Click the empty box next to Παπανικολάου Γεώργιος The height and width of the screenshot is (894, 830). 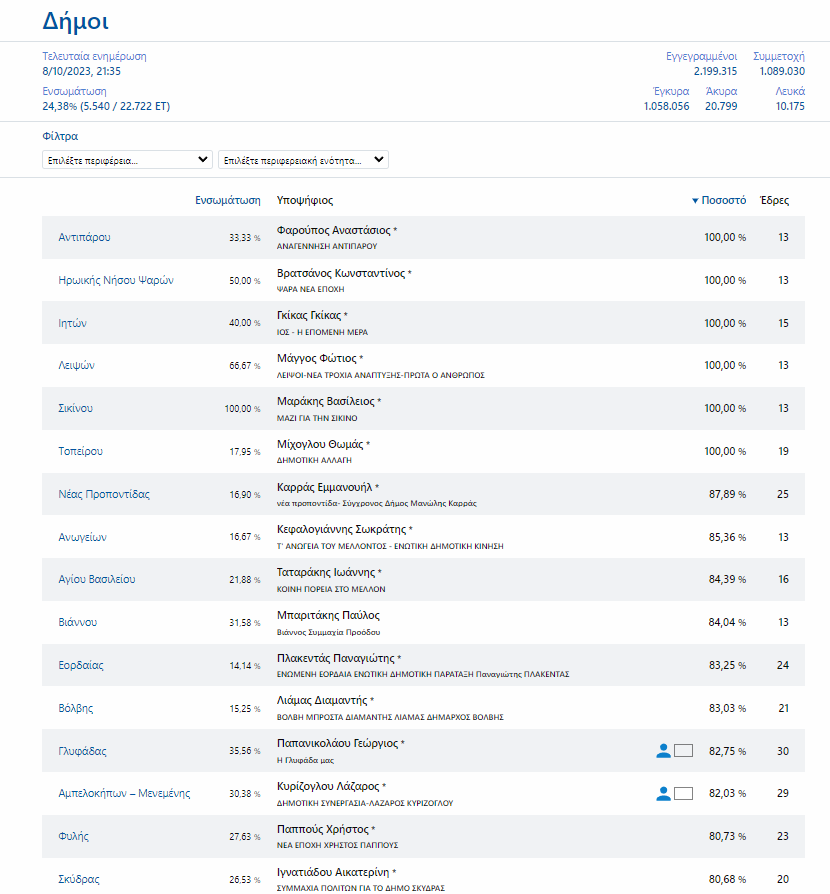[684, 751]
